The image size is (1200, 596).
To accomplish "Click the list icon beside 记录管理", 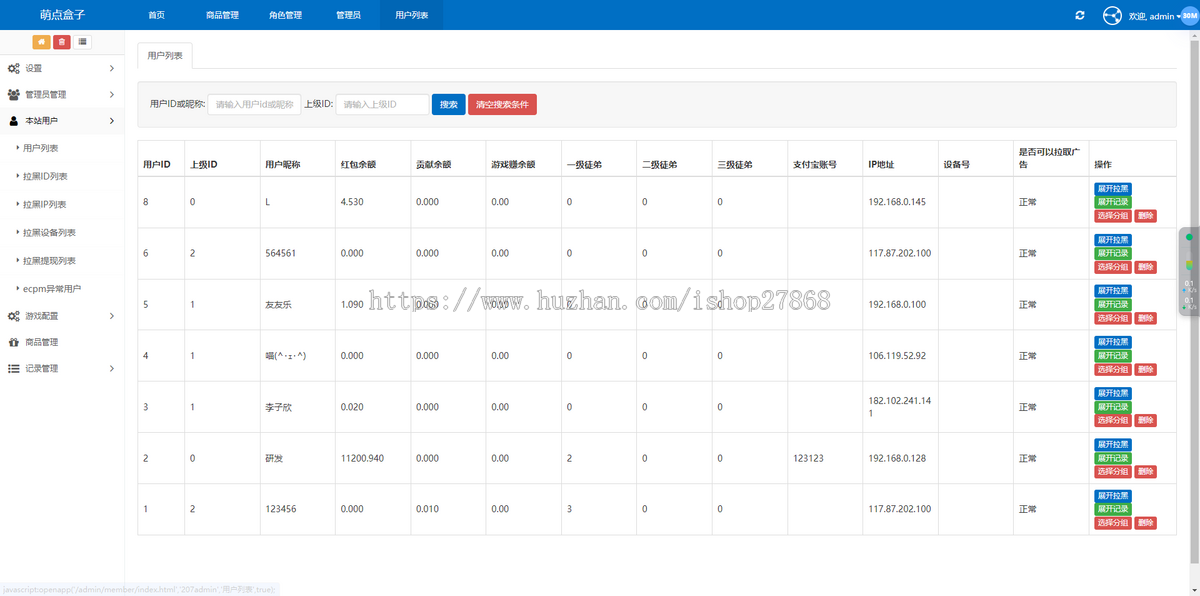I will (13, 369).
